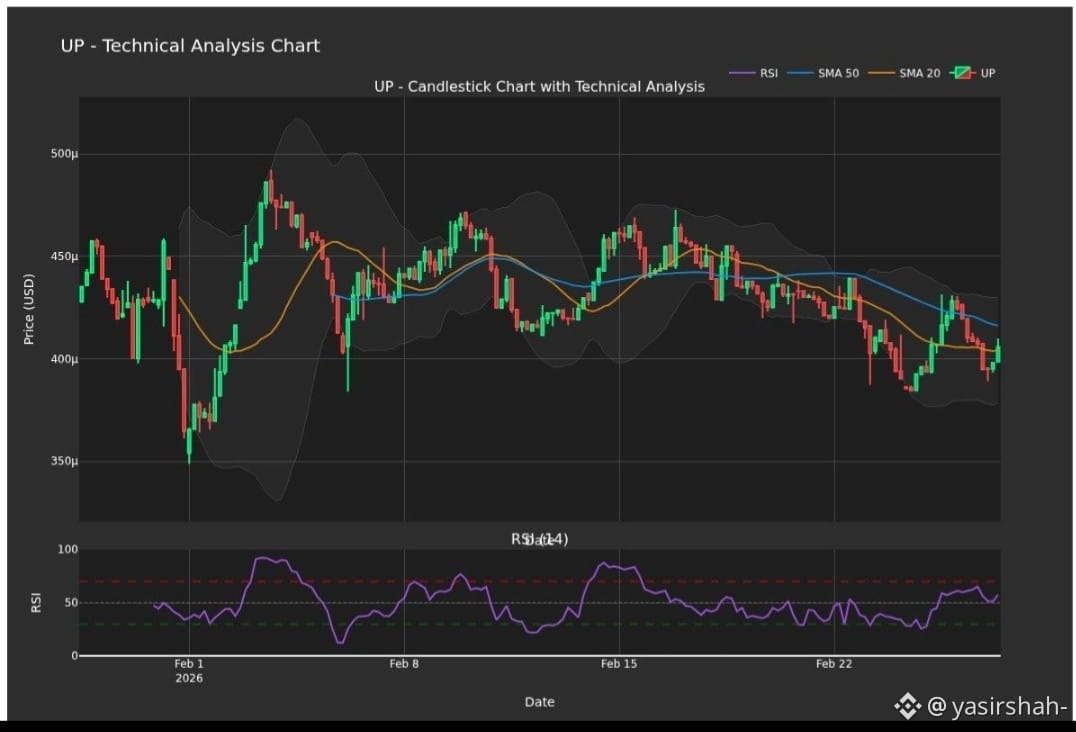Click the 'Price (USD)' axis title
The width and height of the screenshot is (1076, 732).
tap(29, 309)
